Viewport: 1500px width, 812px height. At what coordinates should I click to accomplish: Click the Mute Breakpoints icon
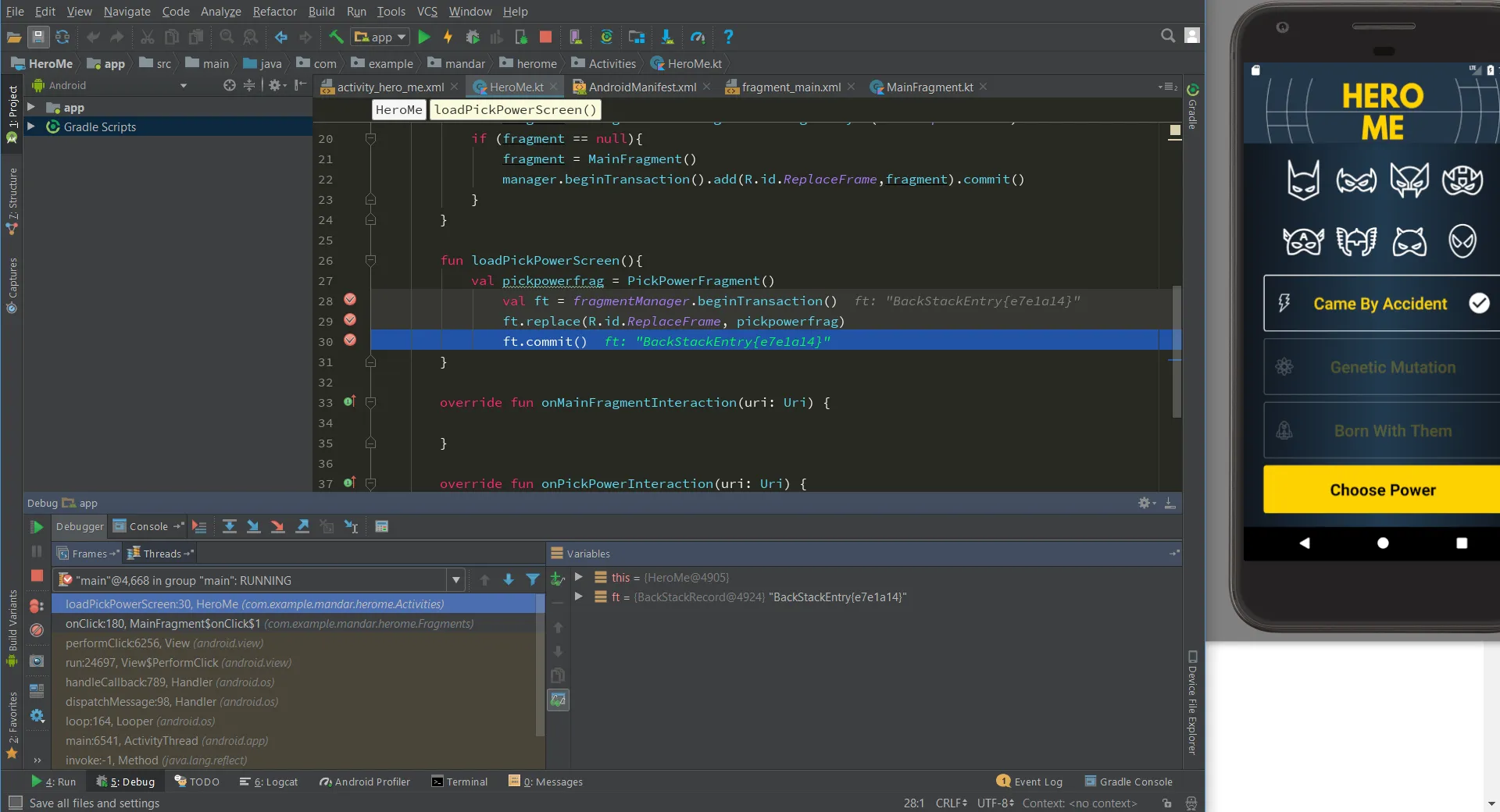[37, 630]
